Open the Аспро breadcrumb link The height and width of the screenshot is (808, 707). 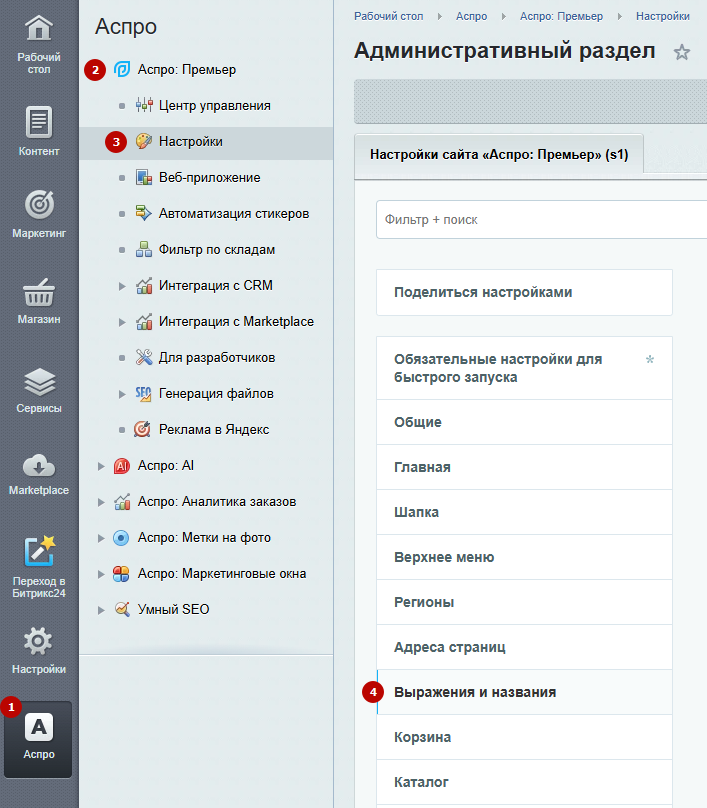click(x=472, y=16)
